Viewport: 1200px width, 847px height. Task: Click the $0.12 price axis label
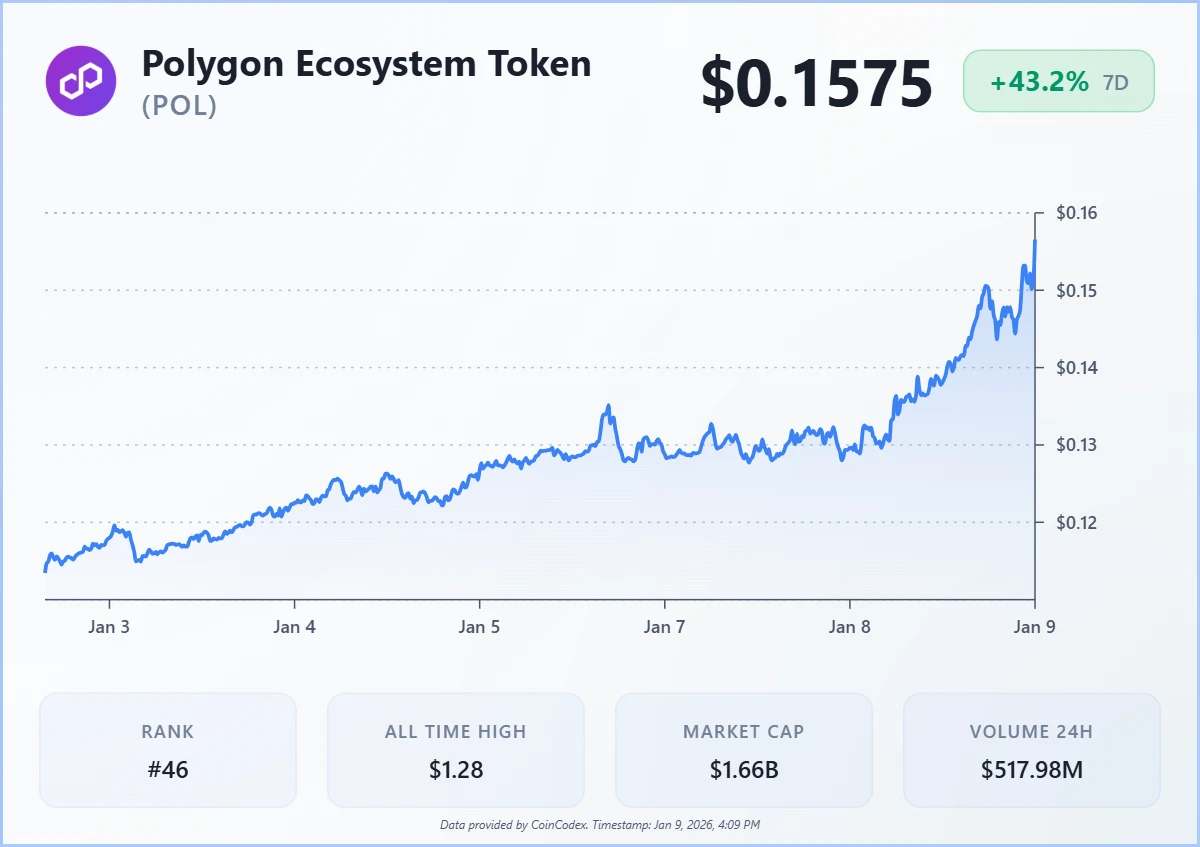point(1077,522)
